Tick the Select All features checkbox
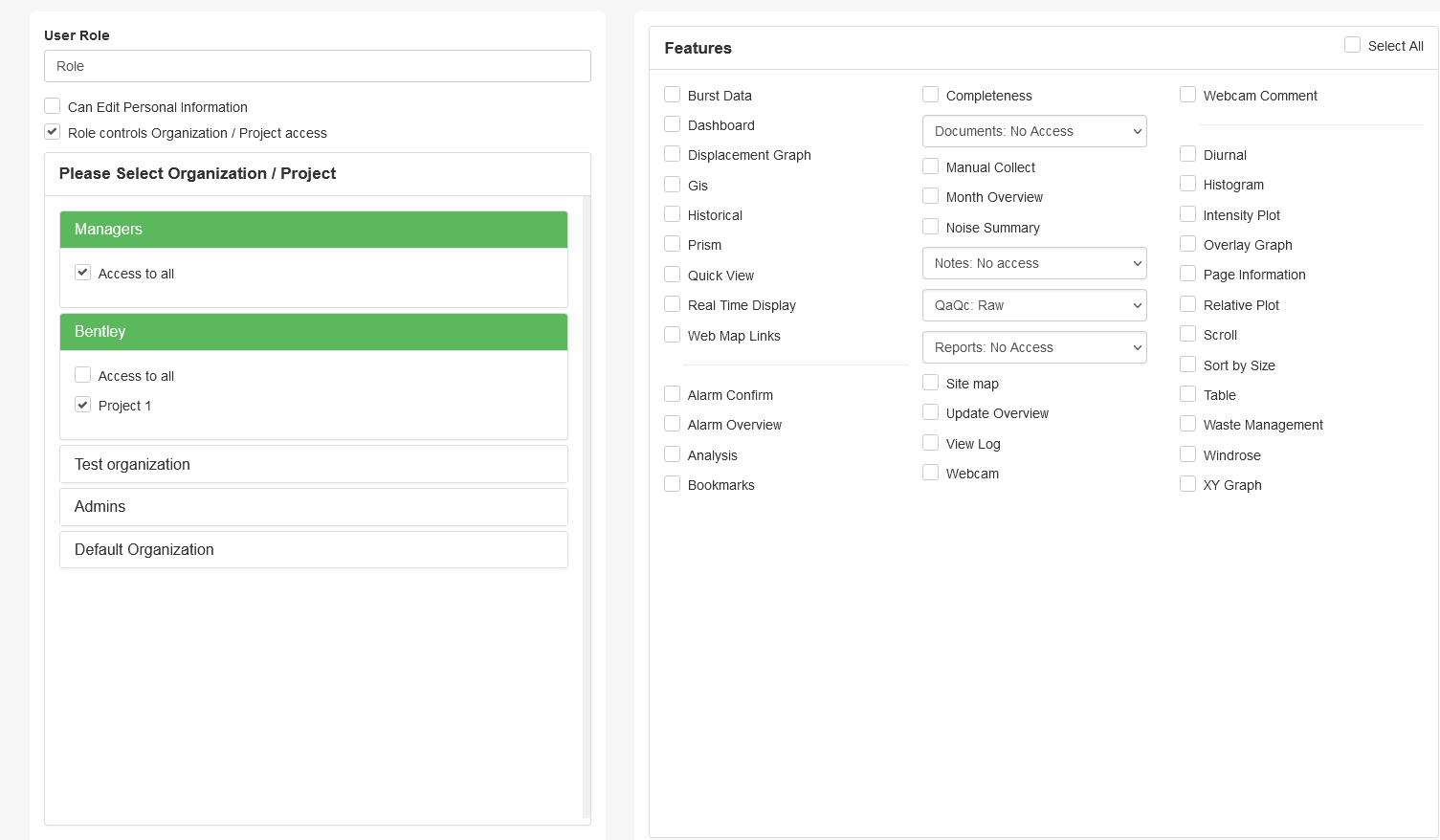 pyautogui.click(x=1353, y=45)
